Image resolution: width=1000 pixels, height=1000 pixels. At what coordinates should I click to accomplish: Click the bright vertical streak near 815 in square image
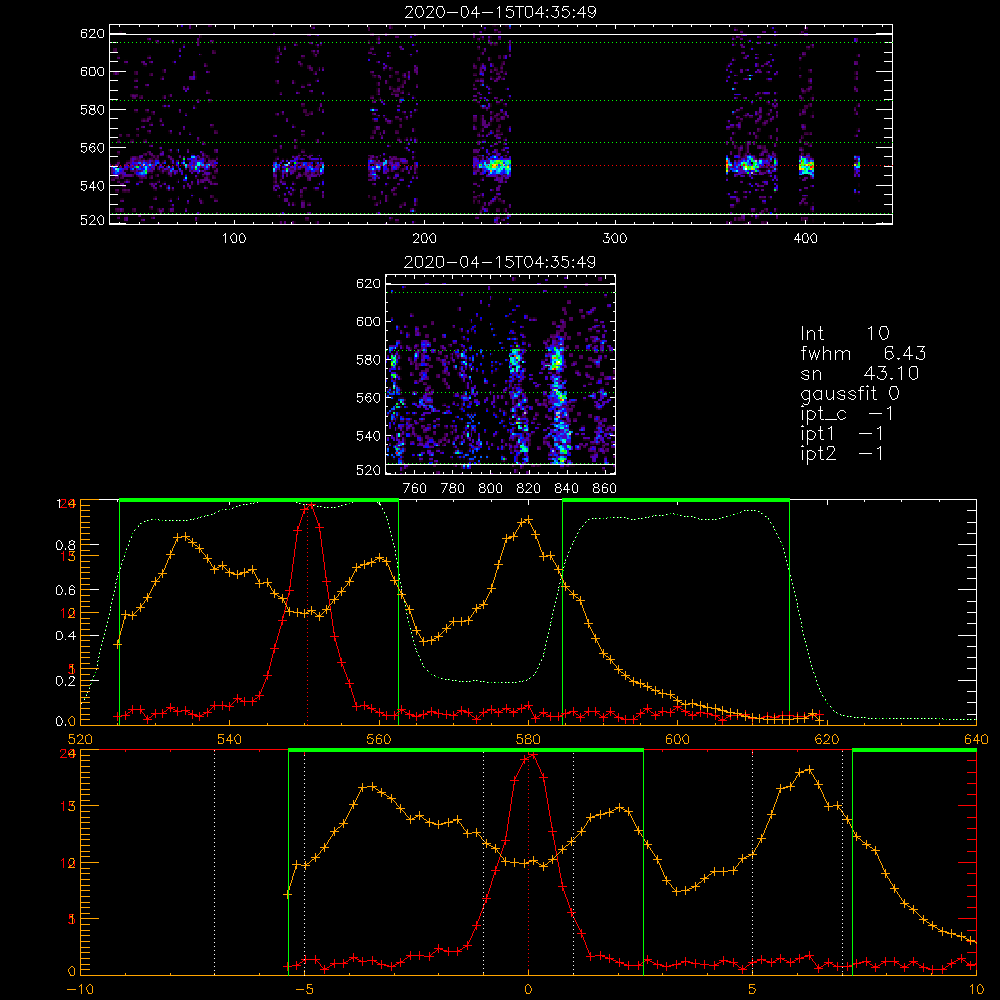[x=518, y=399]
